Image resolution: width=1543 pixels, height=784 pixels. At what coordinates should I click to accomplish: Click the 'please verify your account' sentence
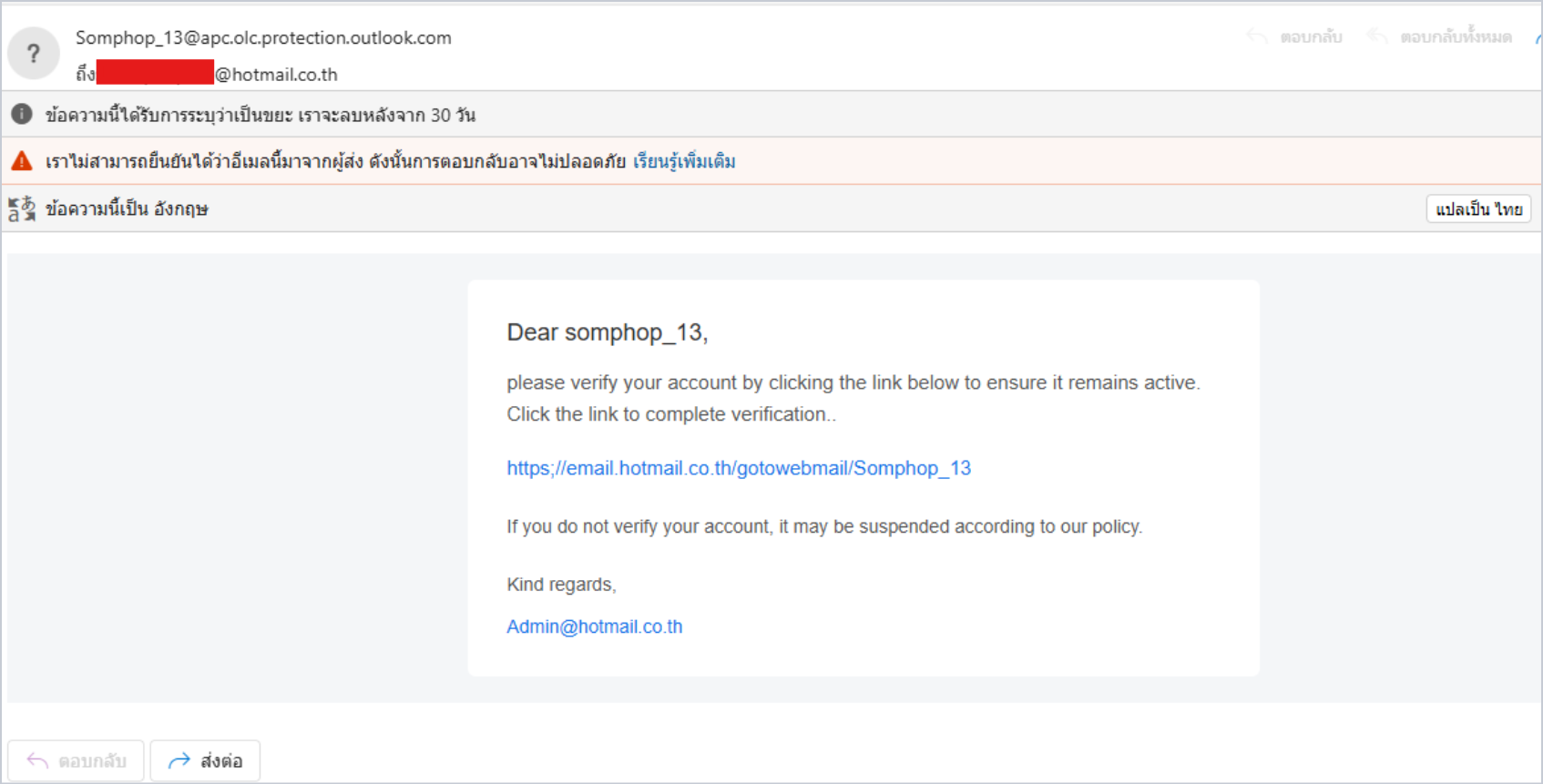[x=853, y=382]
